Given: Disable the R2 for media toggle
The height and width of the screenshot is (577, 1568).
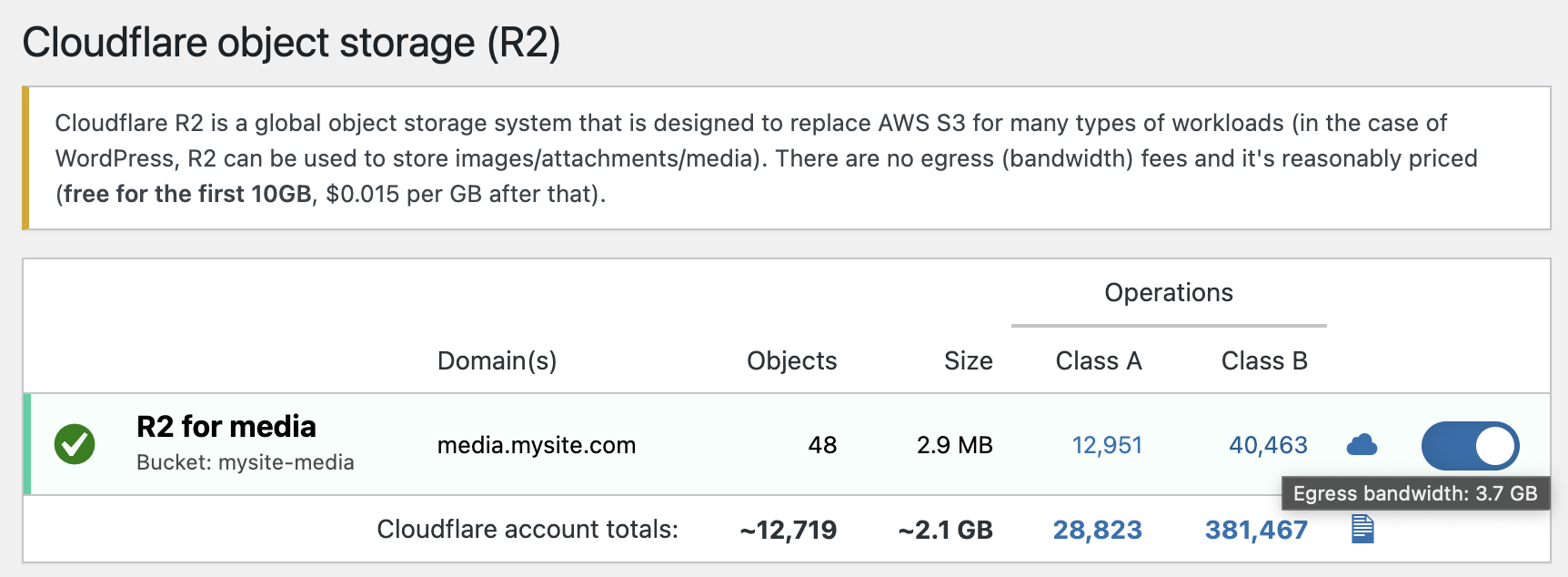Looking at the screenshot, I should click(x=1470, y=446).
